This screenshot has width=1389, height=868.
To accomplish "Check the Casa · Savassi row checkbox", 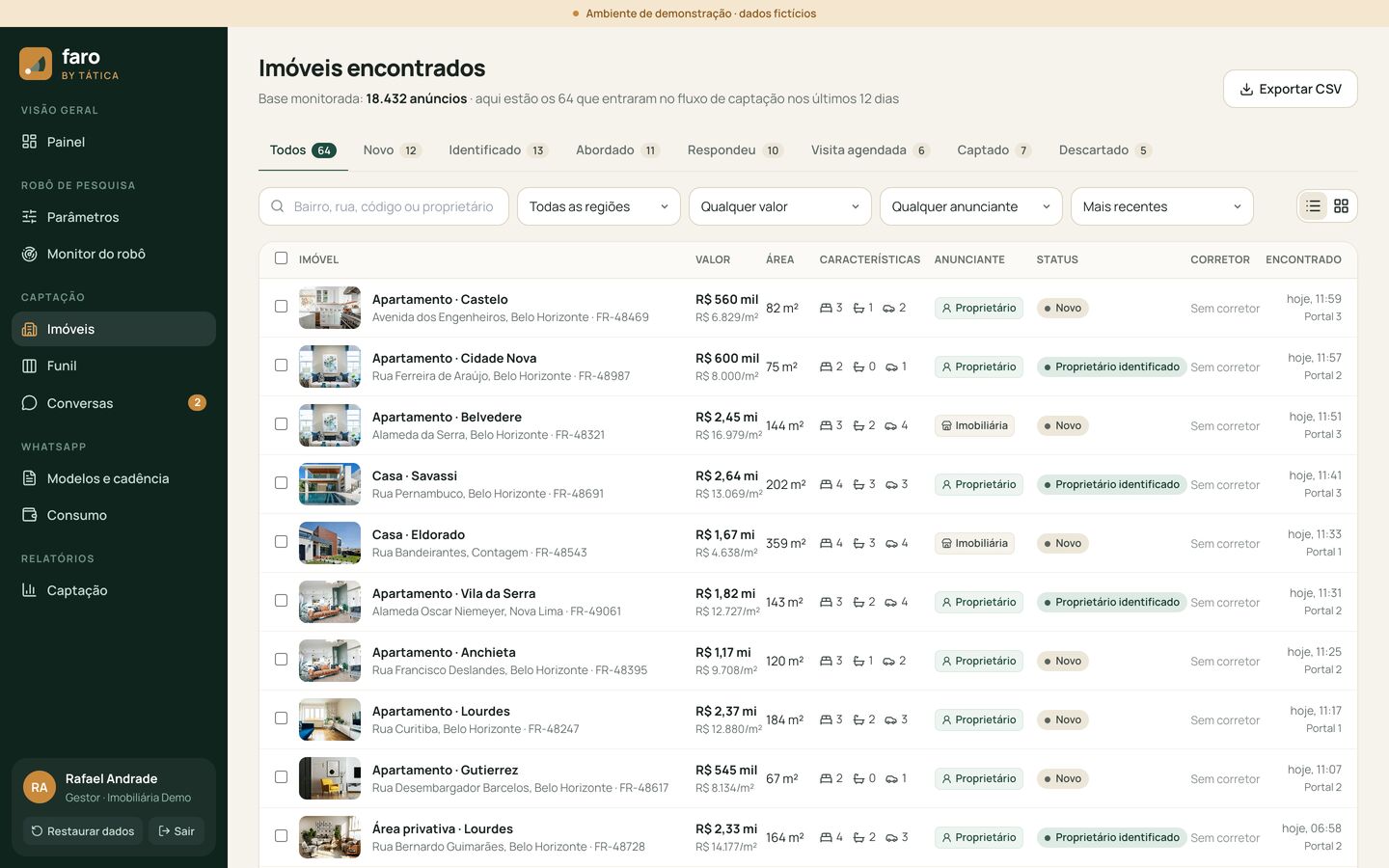I will click(x=281, y=483).
